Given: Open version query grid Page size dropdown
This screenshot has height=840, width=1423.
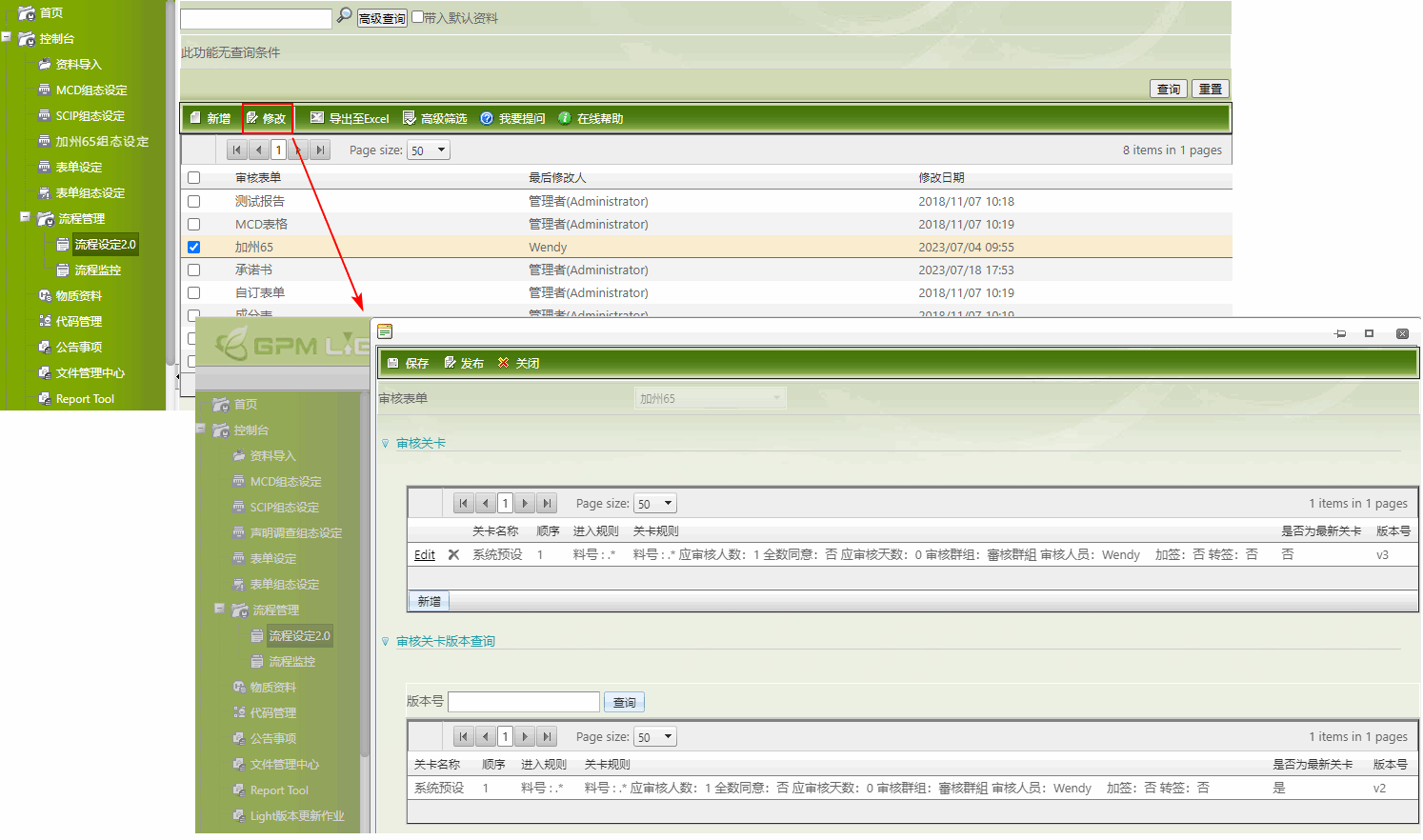Looking at the screenshot, I should coord(654,736).
